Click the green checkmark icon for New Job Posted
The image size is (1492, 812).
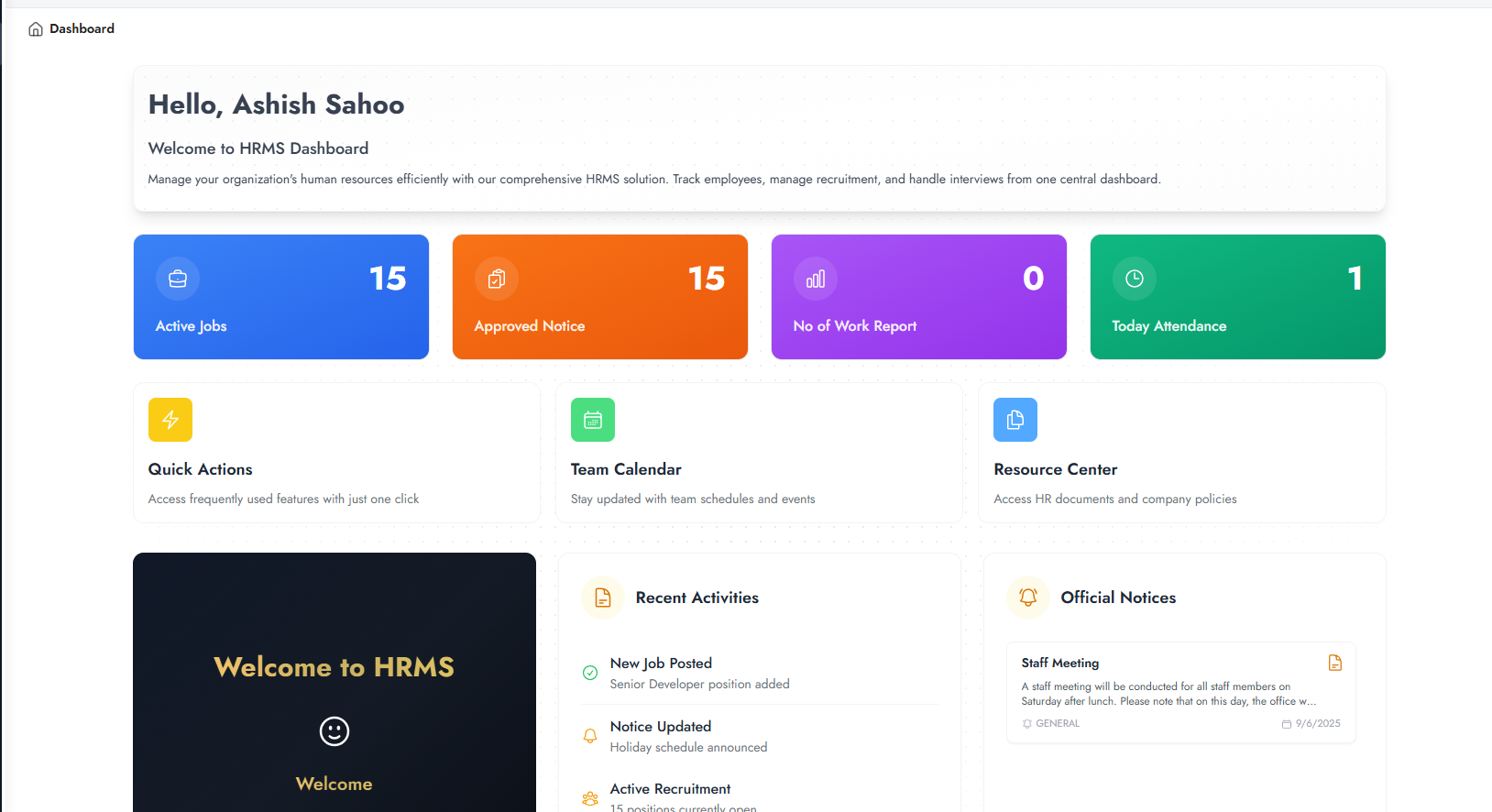coord(590,673)
